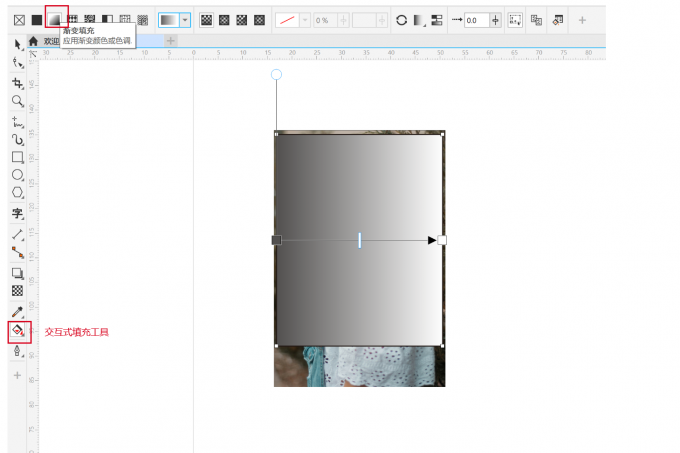Select the Outline pen tool
The width and height of the screenshot is (680, 453).
pos(17,351)
